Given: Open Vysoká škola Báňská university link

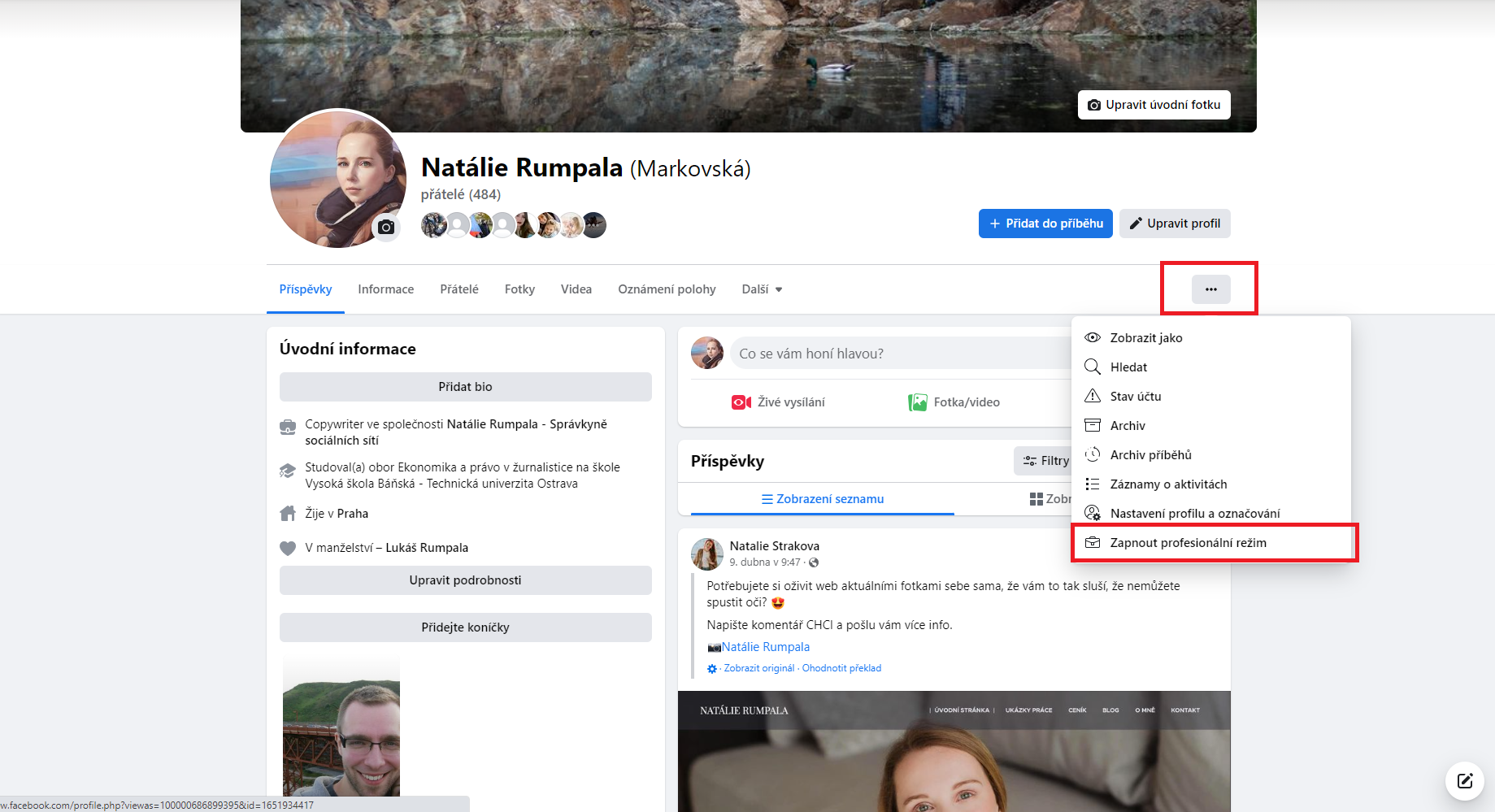Looking at the screenshot, I should [441, 484].
